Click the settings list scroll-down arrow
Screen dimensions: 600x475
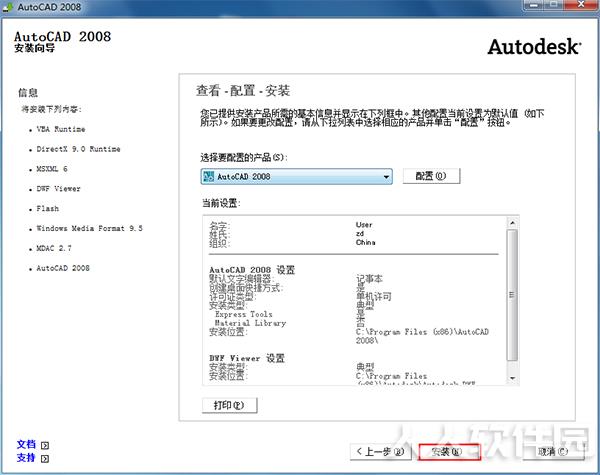512,378
